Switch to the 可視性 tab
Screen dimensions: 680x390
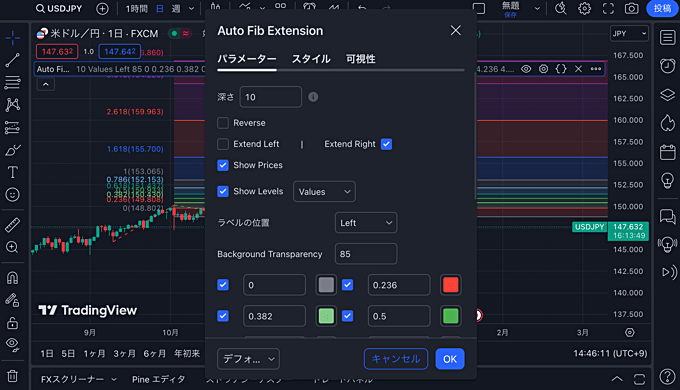click(360, 59)
